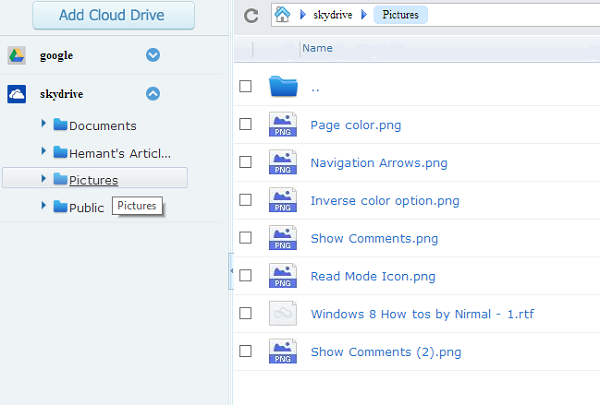Open the Show Comments.png file link
600x405 pixels.
coord(374,238)
